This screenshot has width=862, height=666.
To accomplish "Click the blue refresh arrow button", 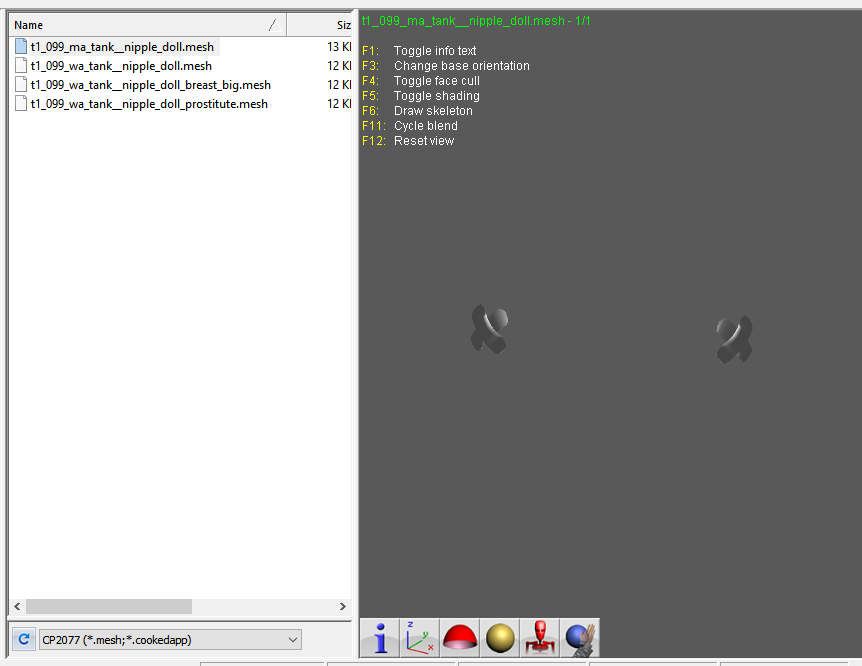I will tap(24, 640).
